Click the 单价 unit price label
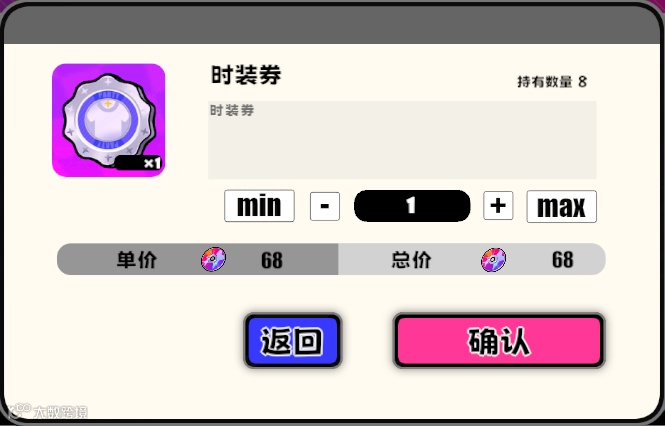Screen dimensions: 665x426 pos(137,259)
